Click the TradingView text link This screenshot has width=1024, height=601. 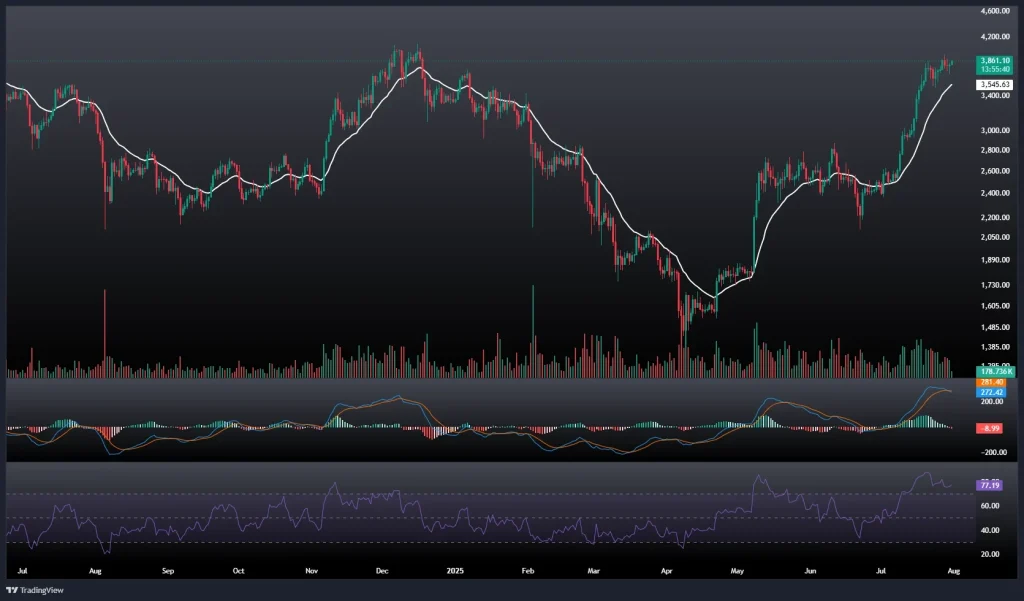[x=44, y=590]
